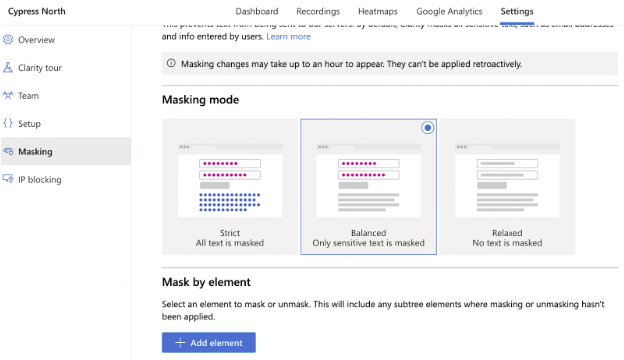Go to the Heatmaps tab

pos(378,12)
